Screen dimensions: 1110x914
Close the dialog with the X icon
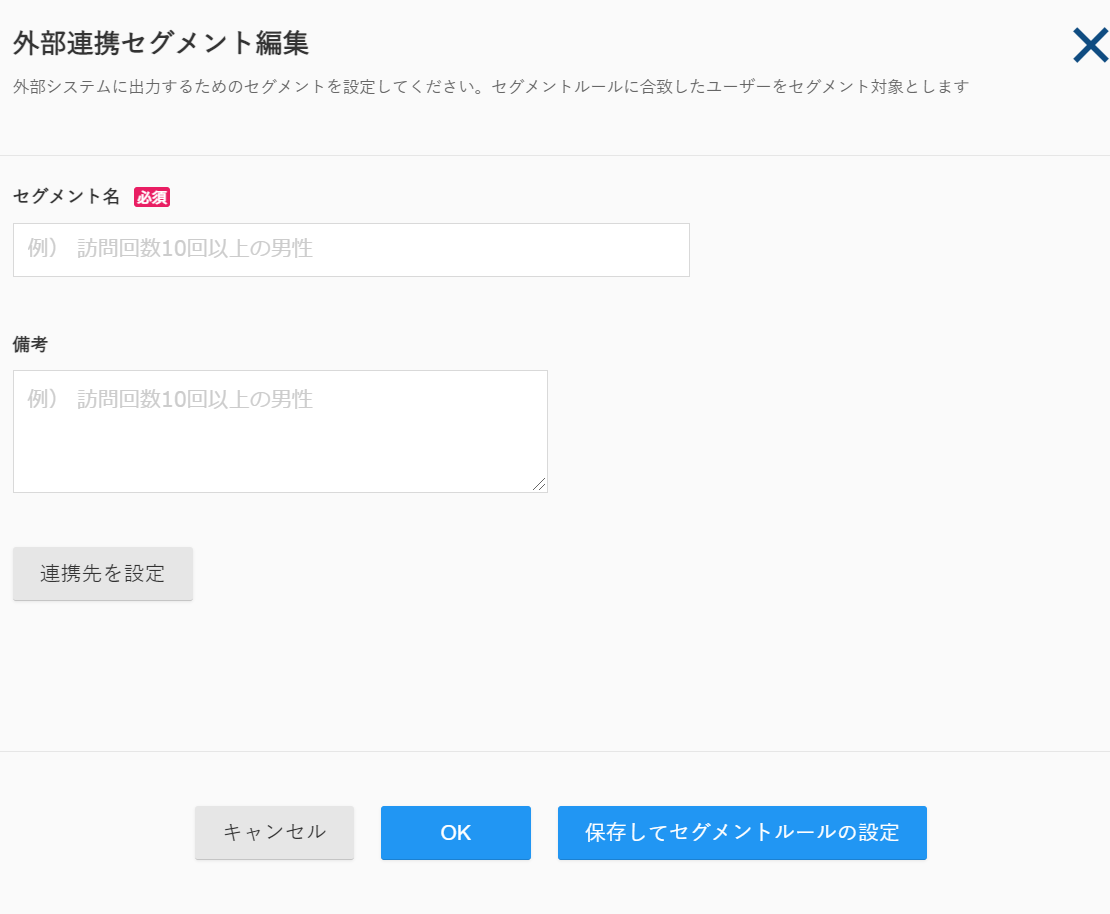[1090, 45]
